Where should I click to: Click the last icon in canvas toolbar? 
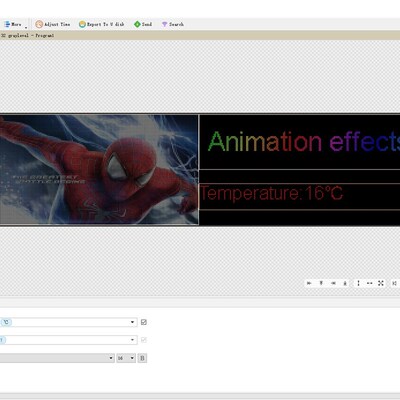[394, 283]
